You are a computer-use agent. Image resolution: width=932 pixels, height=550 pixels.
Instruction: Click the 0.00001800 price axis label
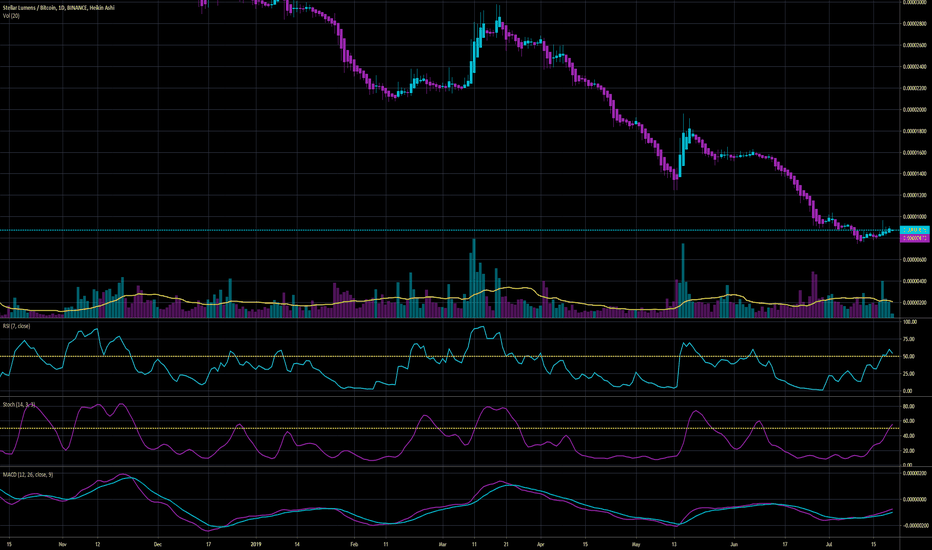coord(915,131)
